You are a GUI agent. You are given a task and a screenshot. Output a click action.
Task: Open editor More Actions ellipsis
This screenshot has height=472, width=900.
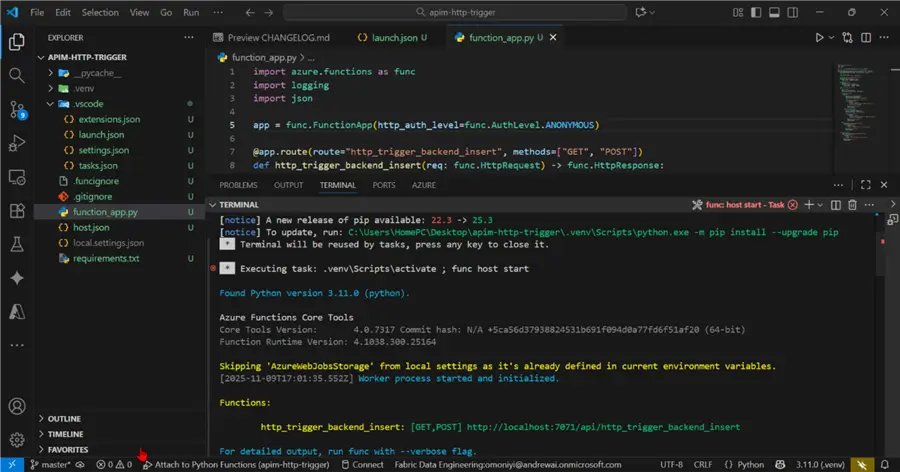click(884, 37)
